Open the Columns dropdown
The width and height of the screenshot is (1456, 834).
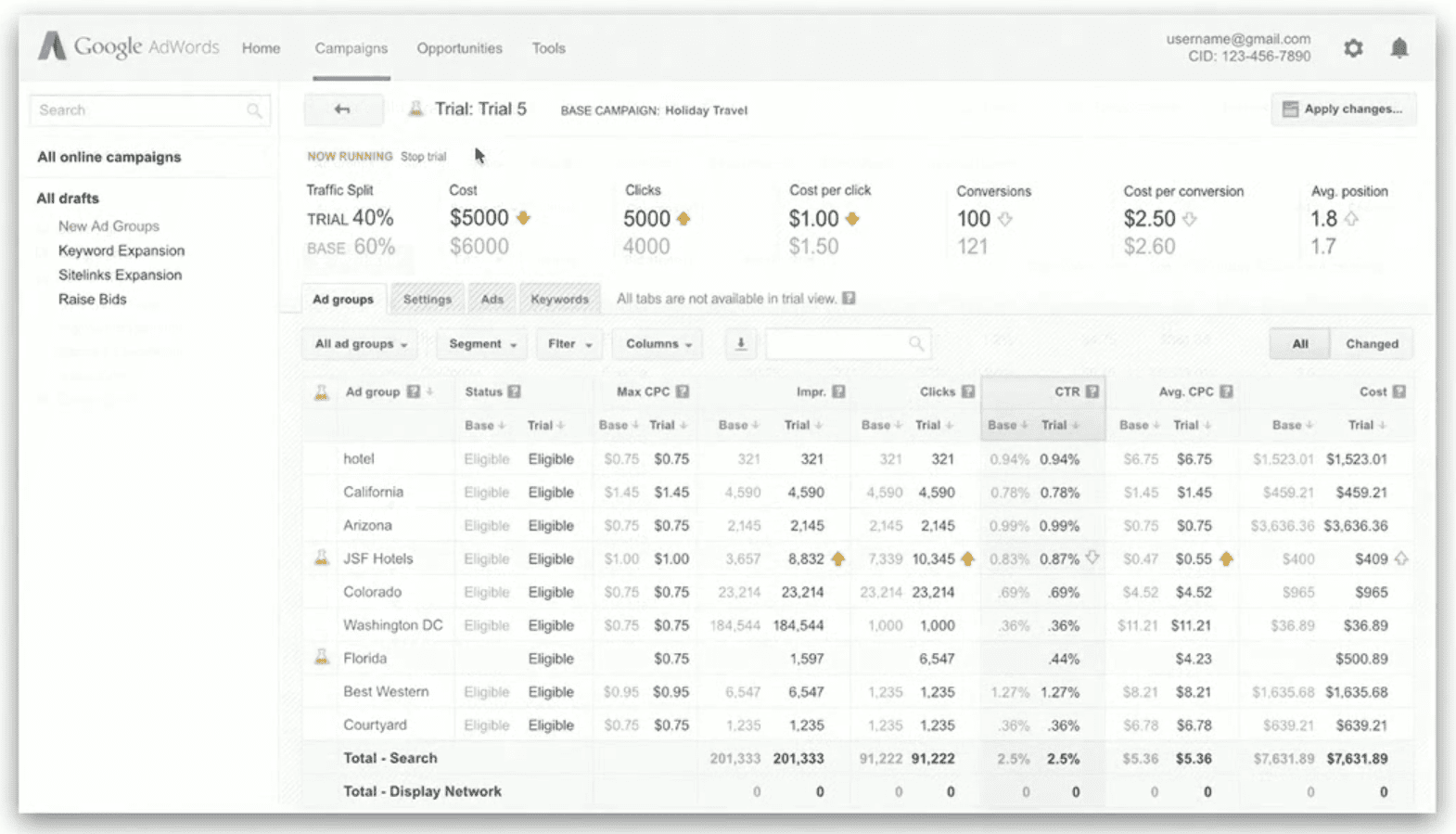[658, 344]
